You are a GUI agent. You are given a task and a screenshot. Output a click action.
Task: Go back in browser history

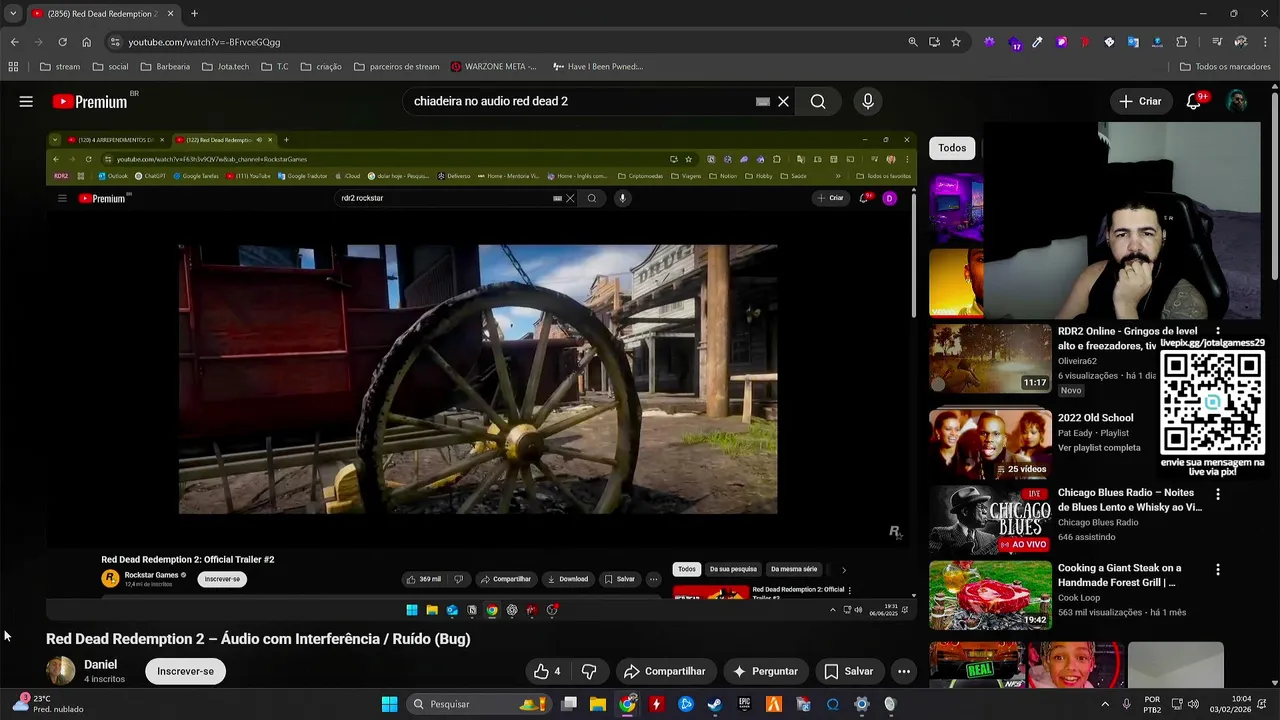point(14,42)
